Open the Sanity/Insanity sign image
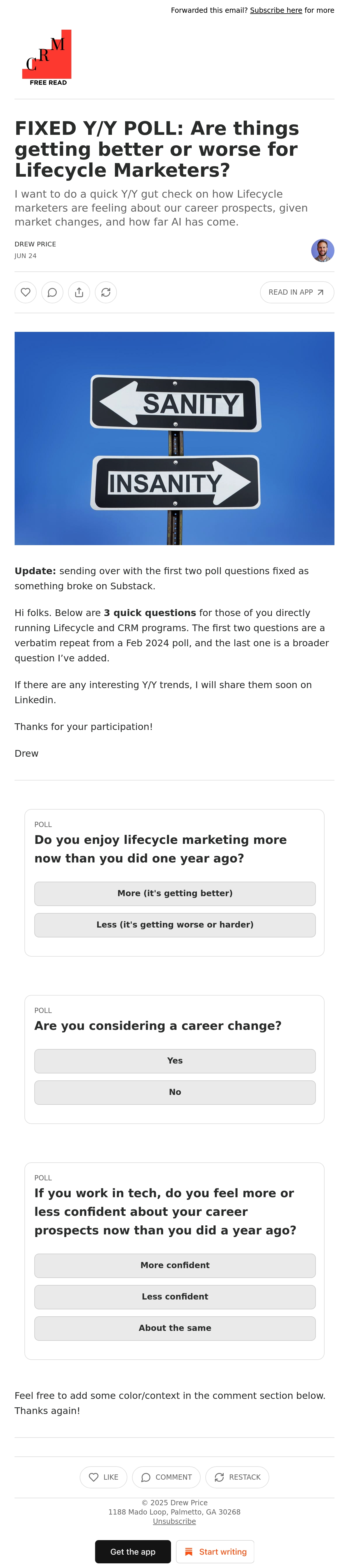The height and width of the screenshot is (1568, 349). 174,438
